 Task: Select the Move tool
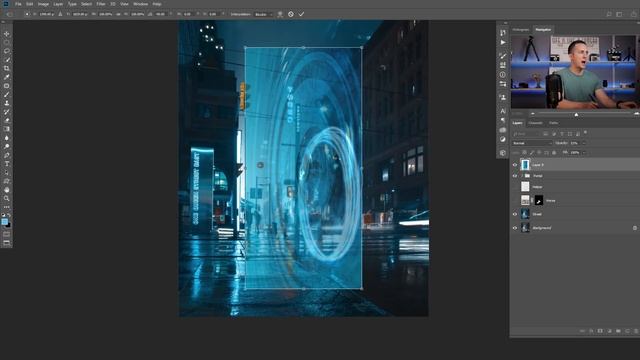pos(7,33)
